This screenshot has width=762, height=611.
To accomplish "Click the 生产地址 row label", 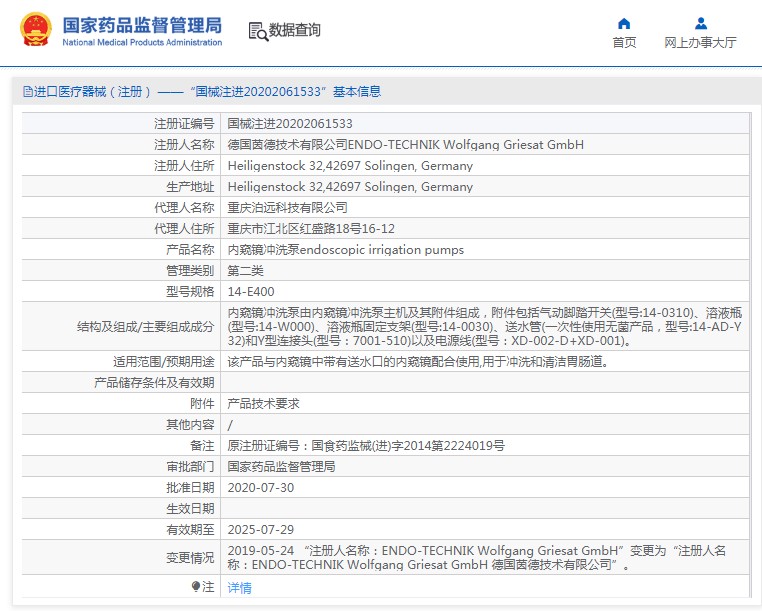I will point(190,187).
